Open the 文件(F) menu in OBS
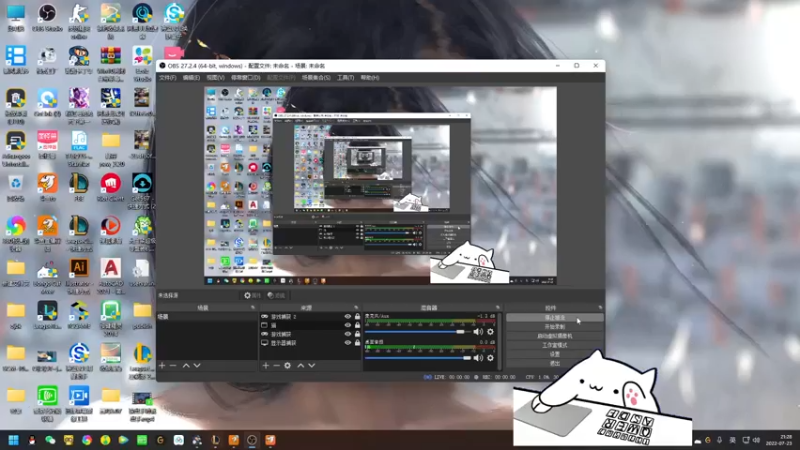 click(x=167, y=78)
